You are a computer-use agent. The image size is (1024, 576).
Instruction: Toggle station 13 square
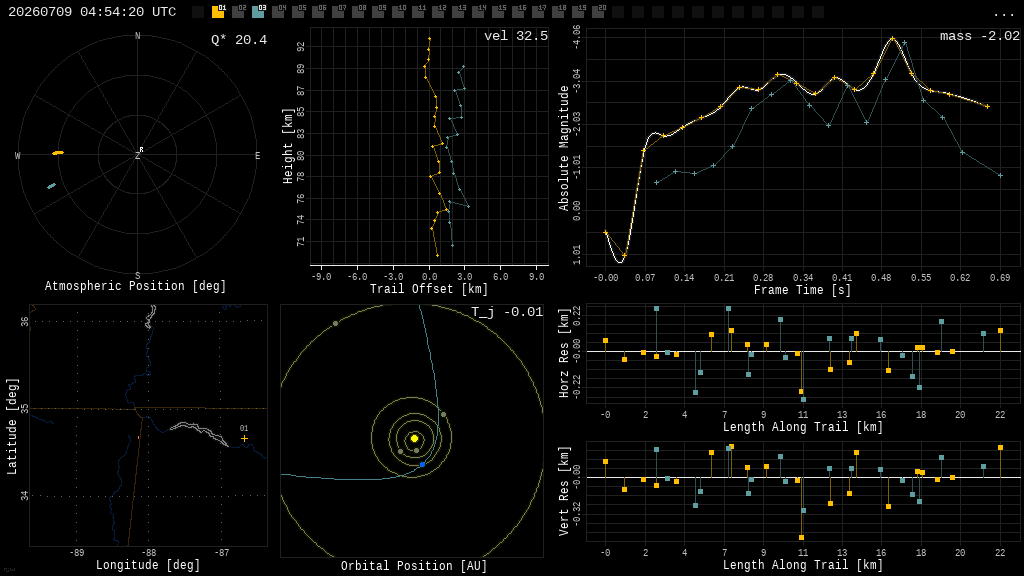[x=458, y=12]
